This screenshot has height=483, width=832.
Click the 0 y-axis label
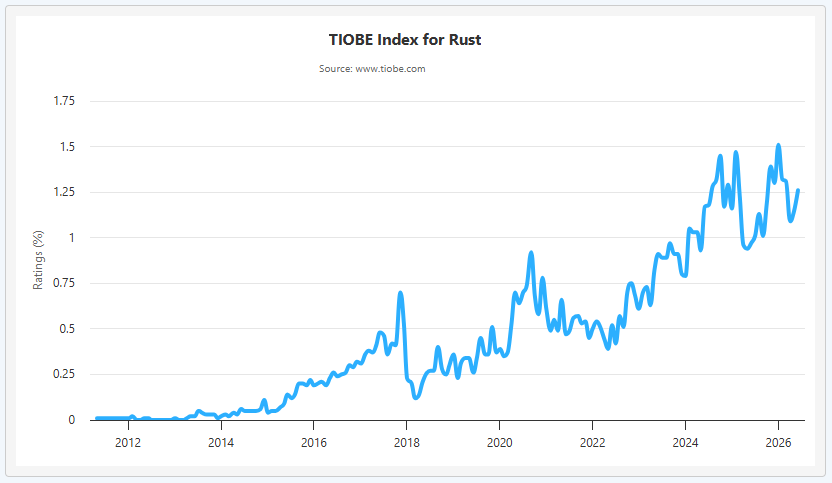(72, 420)
